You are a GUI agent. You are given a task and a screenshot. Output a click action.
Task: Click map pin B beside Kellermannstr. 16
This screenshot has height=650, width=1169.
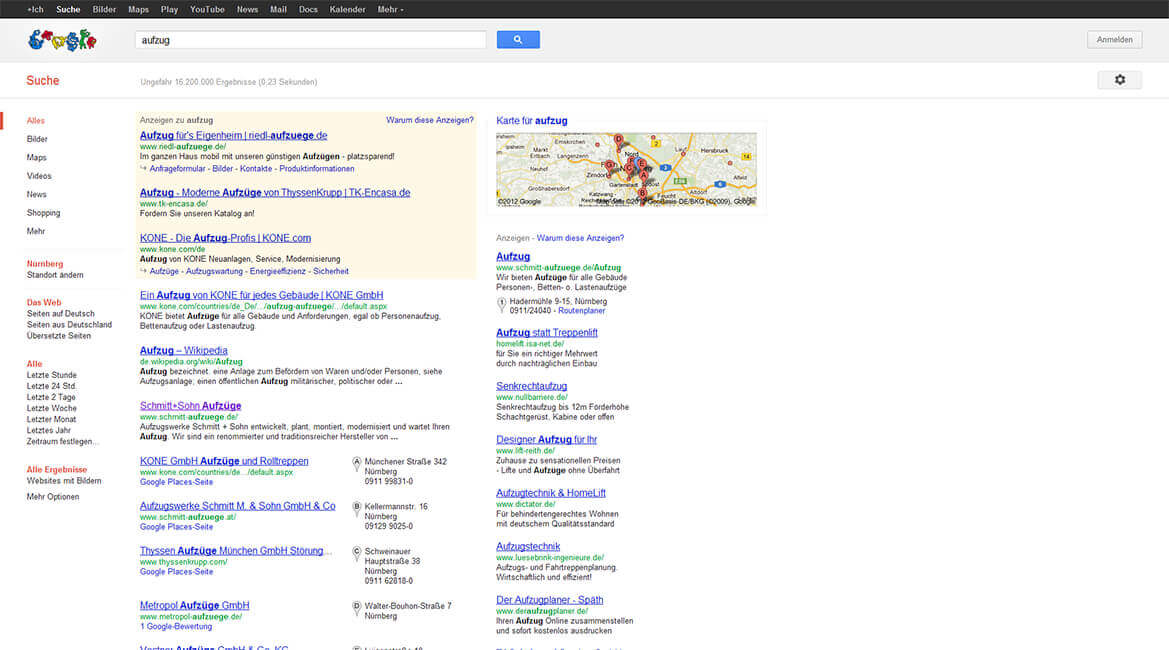pyautogui.click(x=356, y=508)
